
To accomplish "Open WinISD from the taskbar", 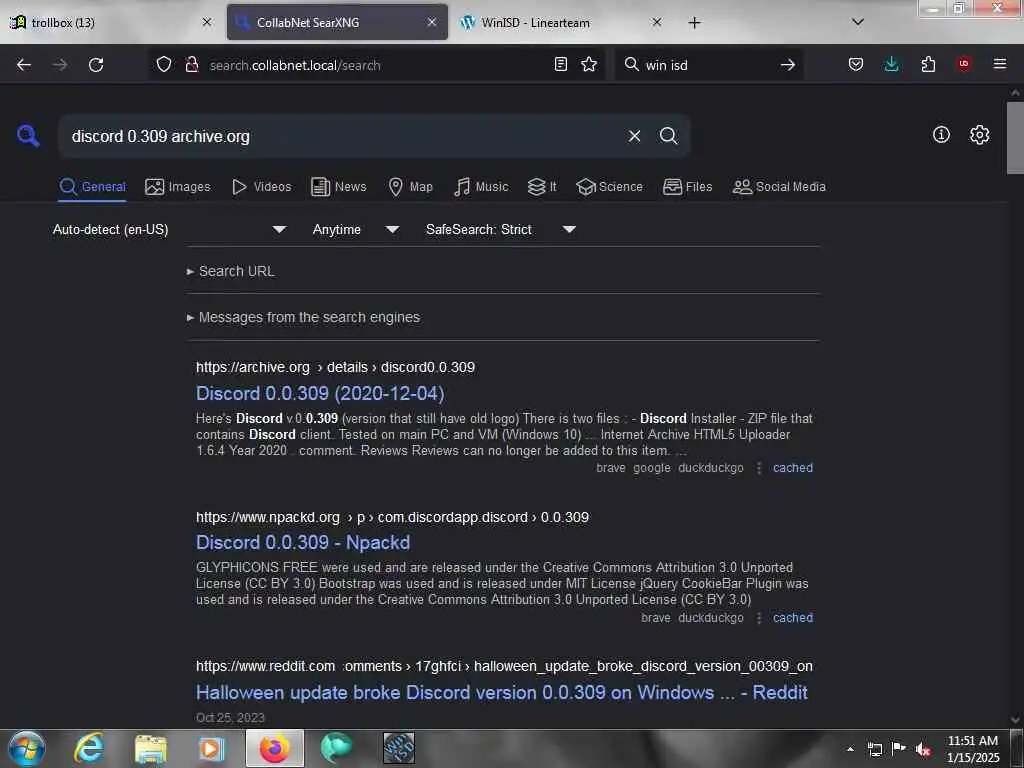I will tap(398, 748).
